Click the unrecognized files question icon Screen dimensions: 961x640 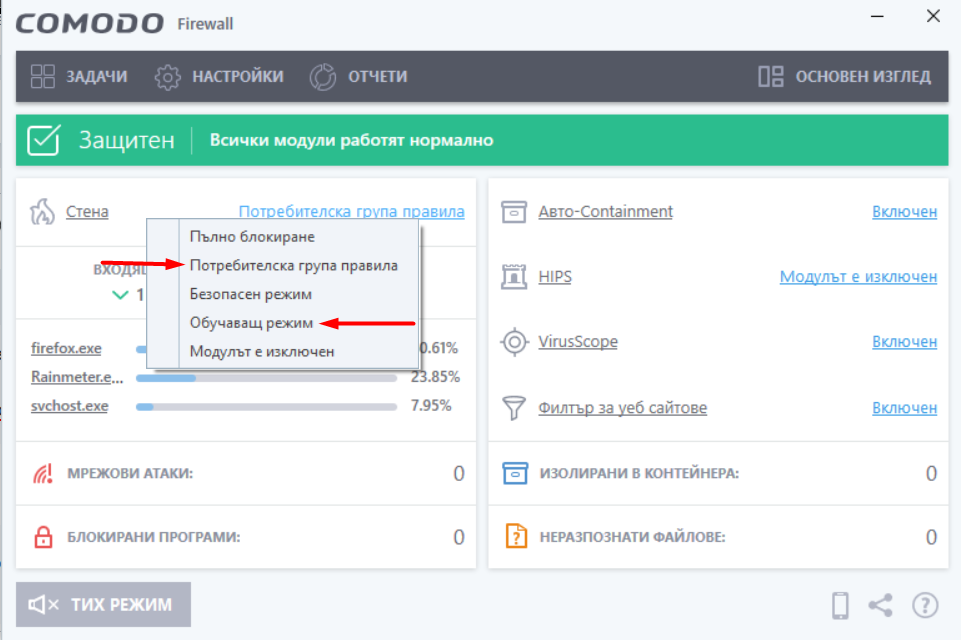click(516, 536)
